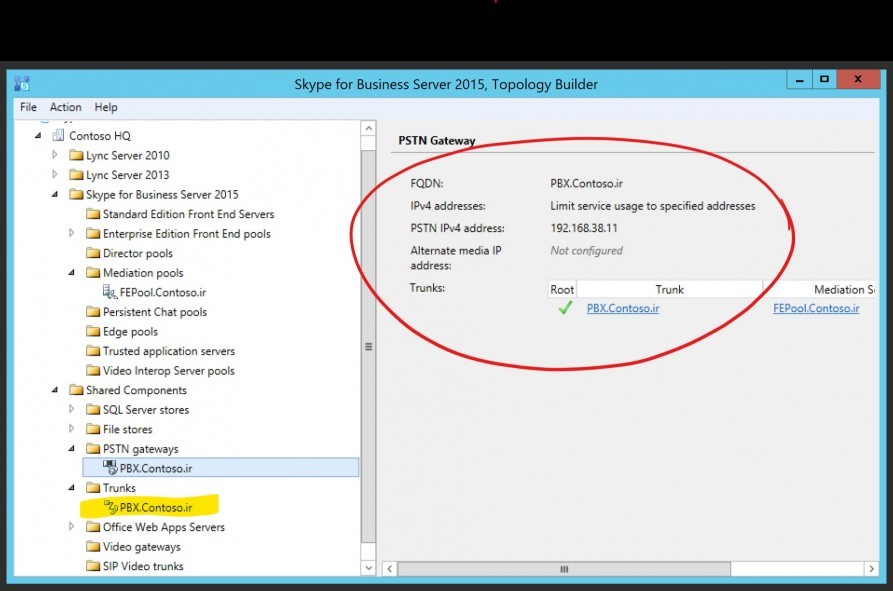893x591 pixels.
Task: Click the Shared Components folder icon
Action: click(76, 390)
